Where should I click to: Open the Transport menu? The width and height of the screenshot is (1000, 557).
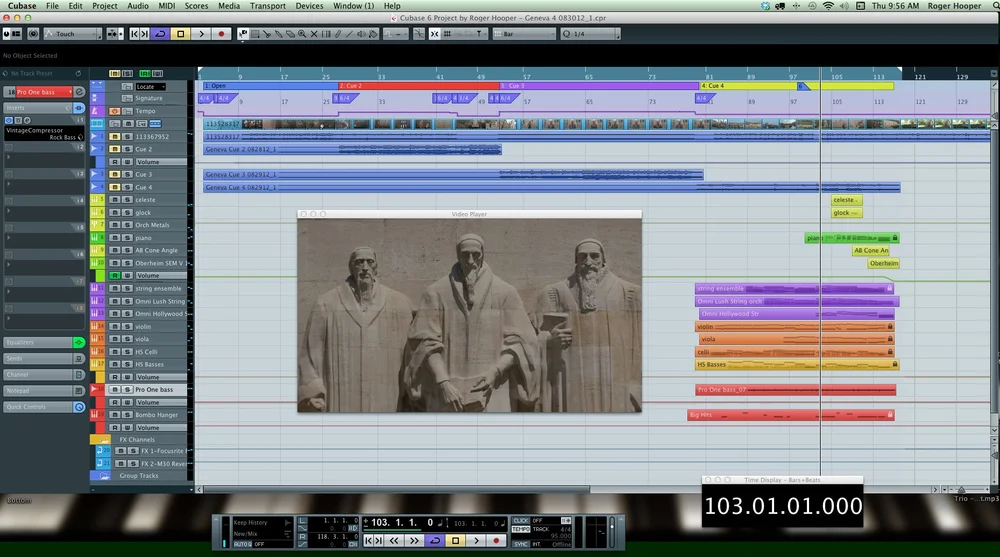click(x=268, y=6)
